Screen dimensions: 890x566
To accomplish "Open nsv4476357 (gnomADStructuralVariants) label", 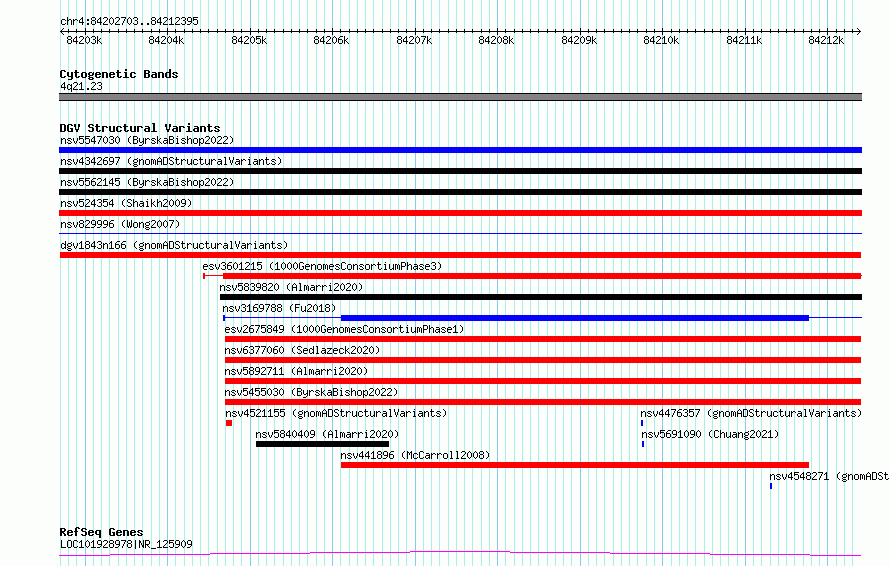I will pyautogui.click(x=751, y=413).
